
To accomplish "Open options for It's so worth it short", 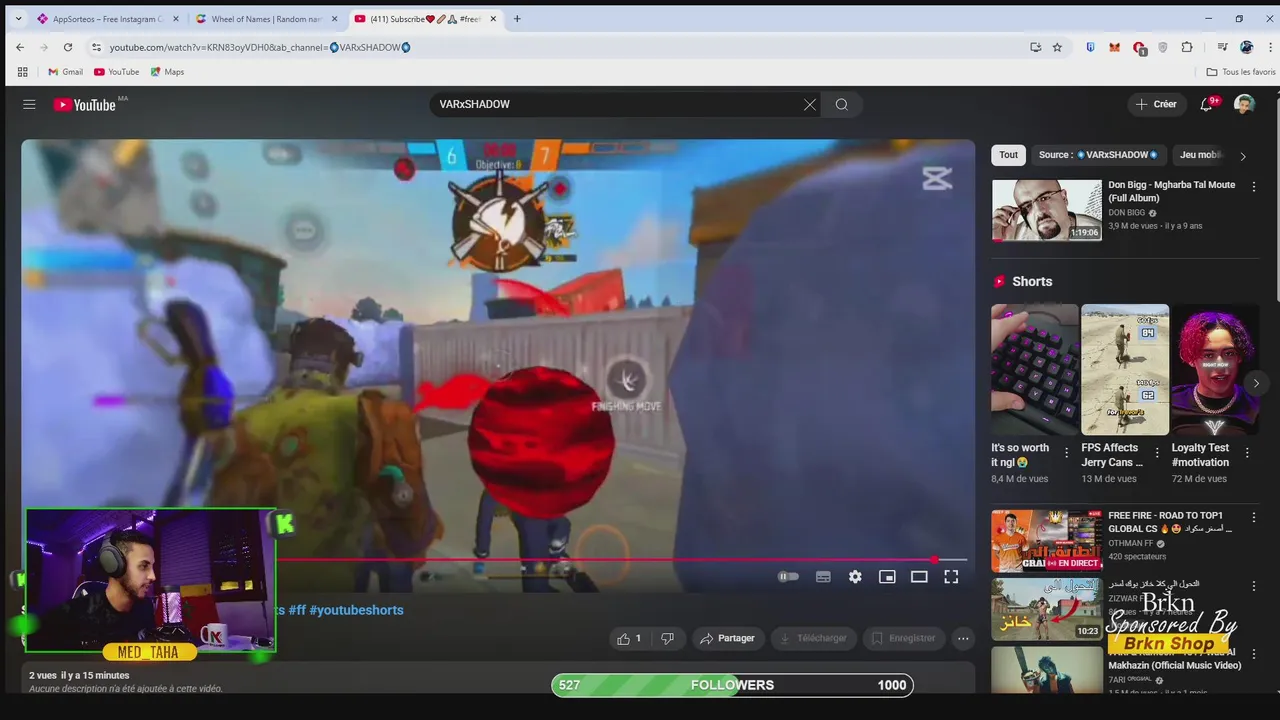I will [1066, 453].
